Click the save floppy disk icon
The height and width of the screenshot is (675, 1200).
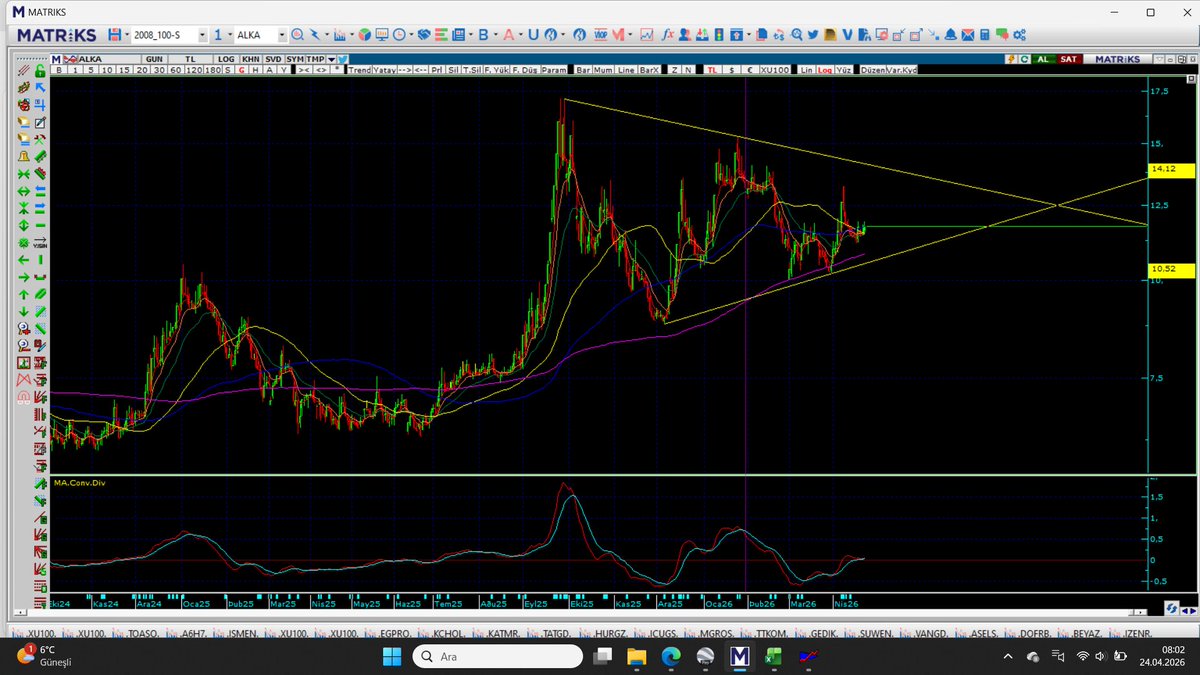click(115, 35)
